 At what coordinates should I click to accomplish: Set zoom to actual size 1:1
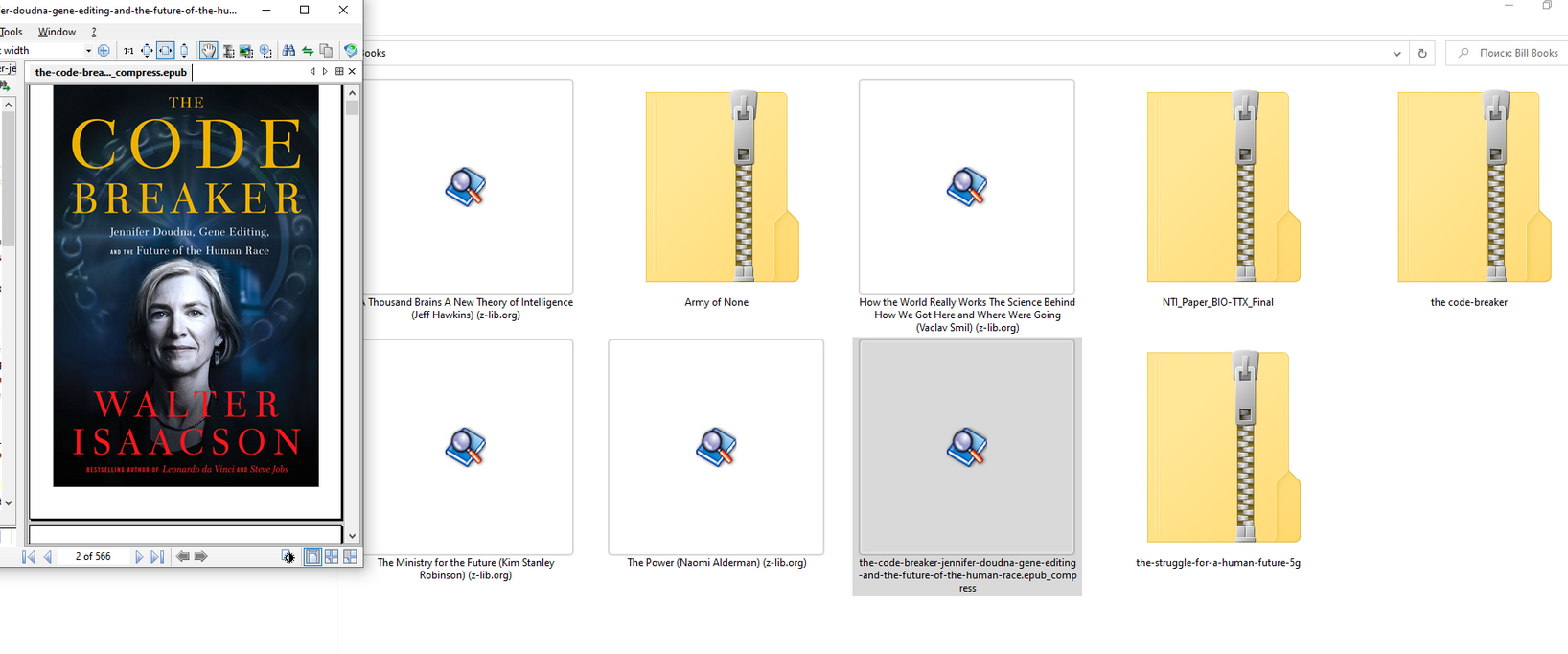128,51
